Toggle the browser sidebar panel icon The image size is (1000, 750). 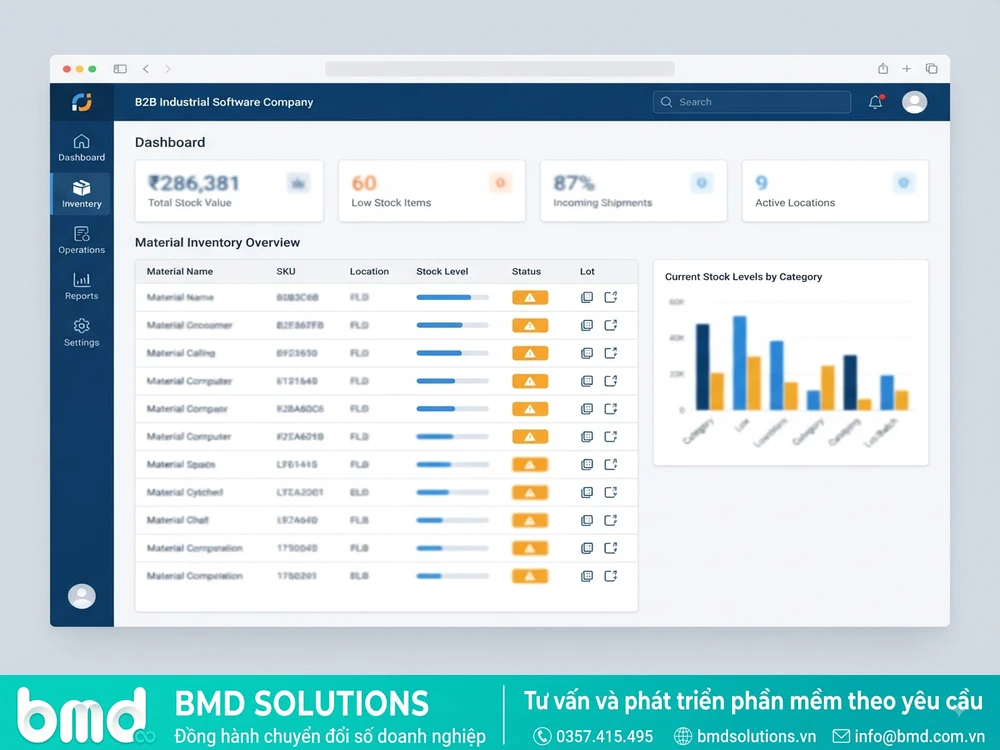pos(120,69)
